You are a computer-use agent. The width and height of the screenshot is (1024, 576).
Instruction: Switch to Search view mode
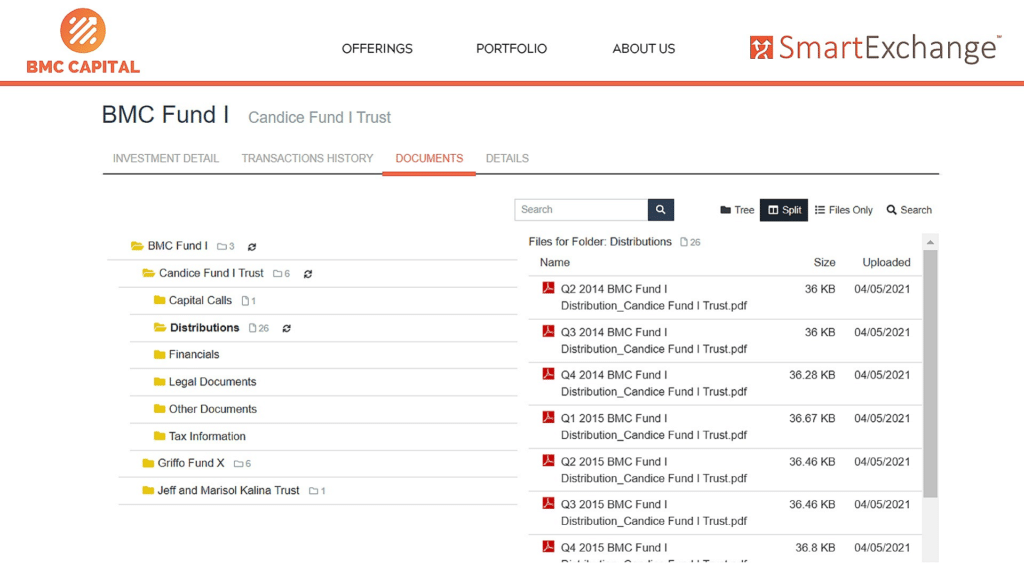coord(909,210)
